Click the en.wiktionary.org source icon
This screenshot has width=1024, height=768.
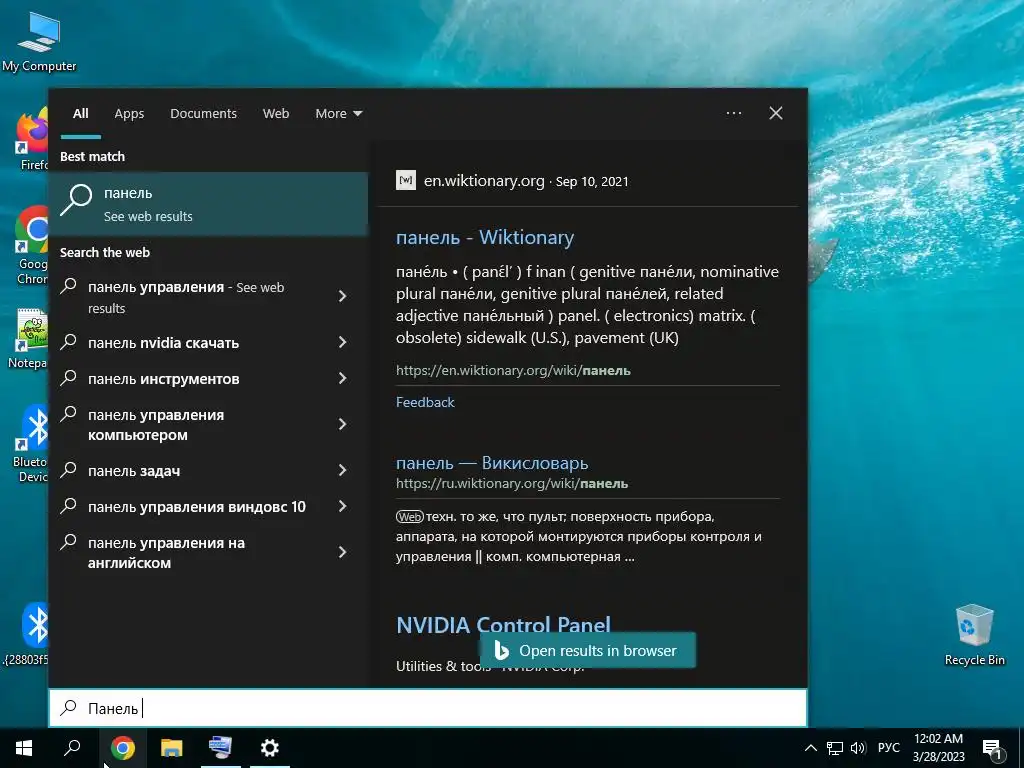406,180
